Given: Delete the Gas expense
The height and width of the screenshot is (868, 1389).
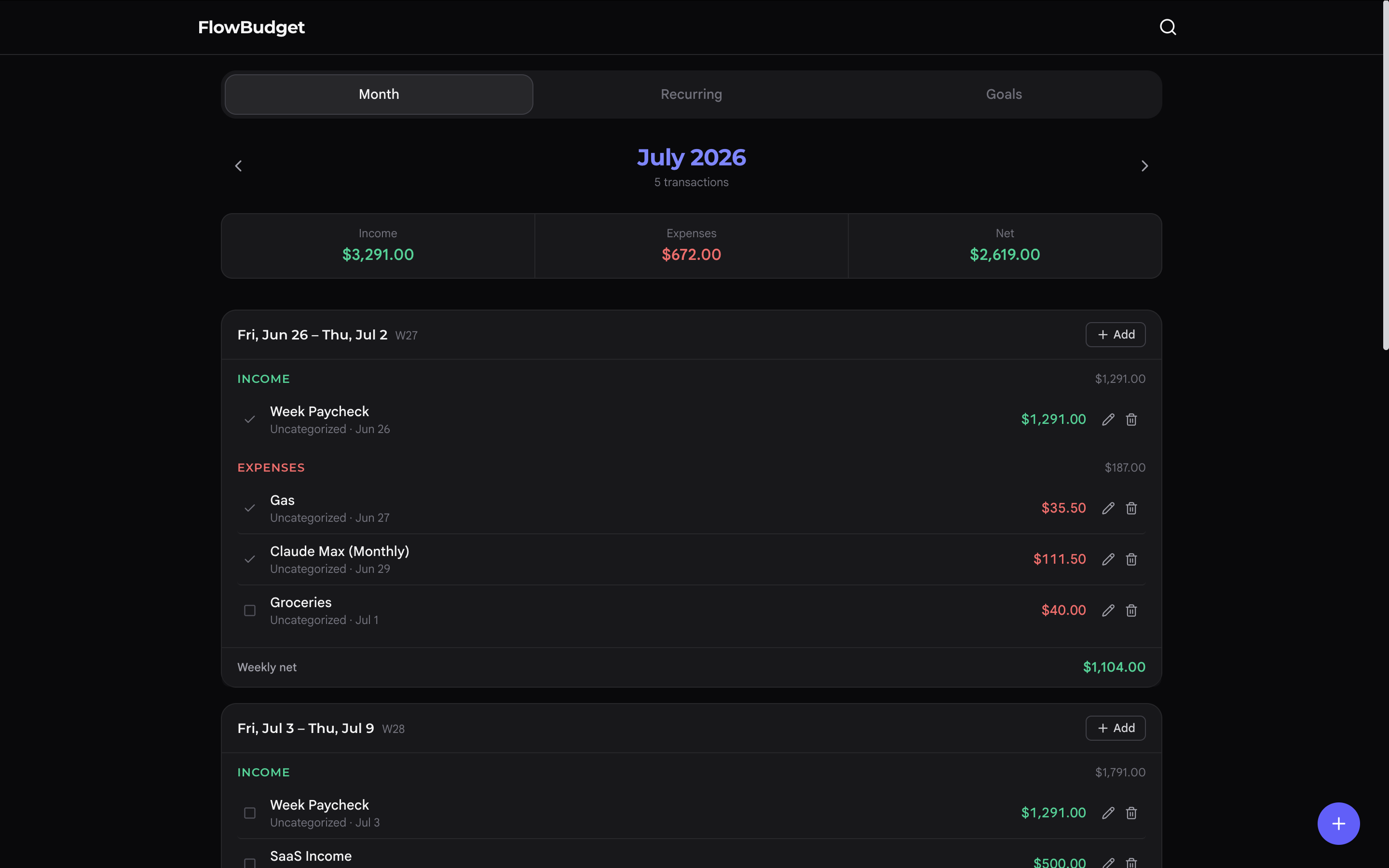Looking at the screenshot, I should pyautogui.click(x=1131, y=508).
